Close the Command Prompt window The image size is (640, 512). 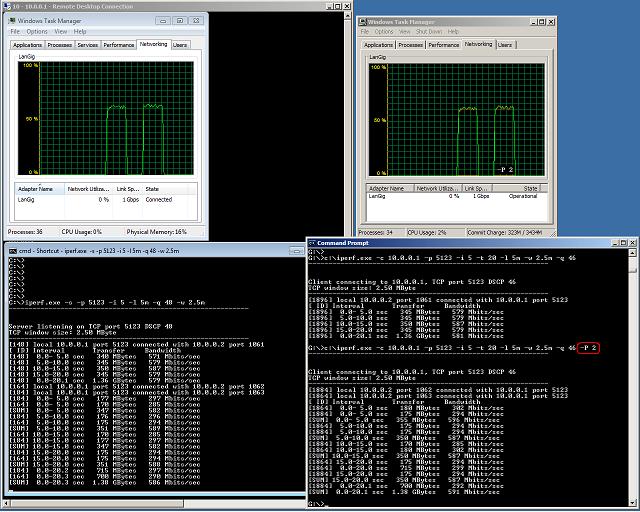tap(632, 243)
